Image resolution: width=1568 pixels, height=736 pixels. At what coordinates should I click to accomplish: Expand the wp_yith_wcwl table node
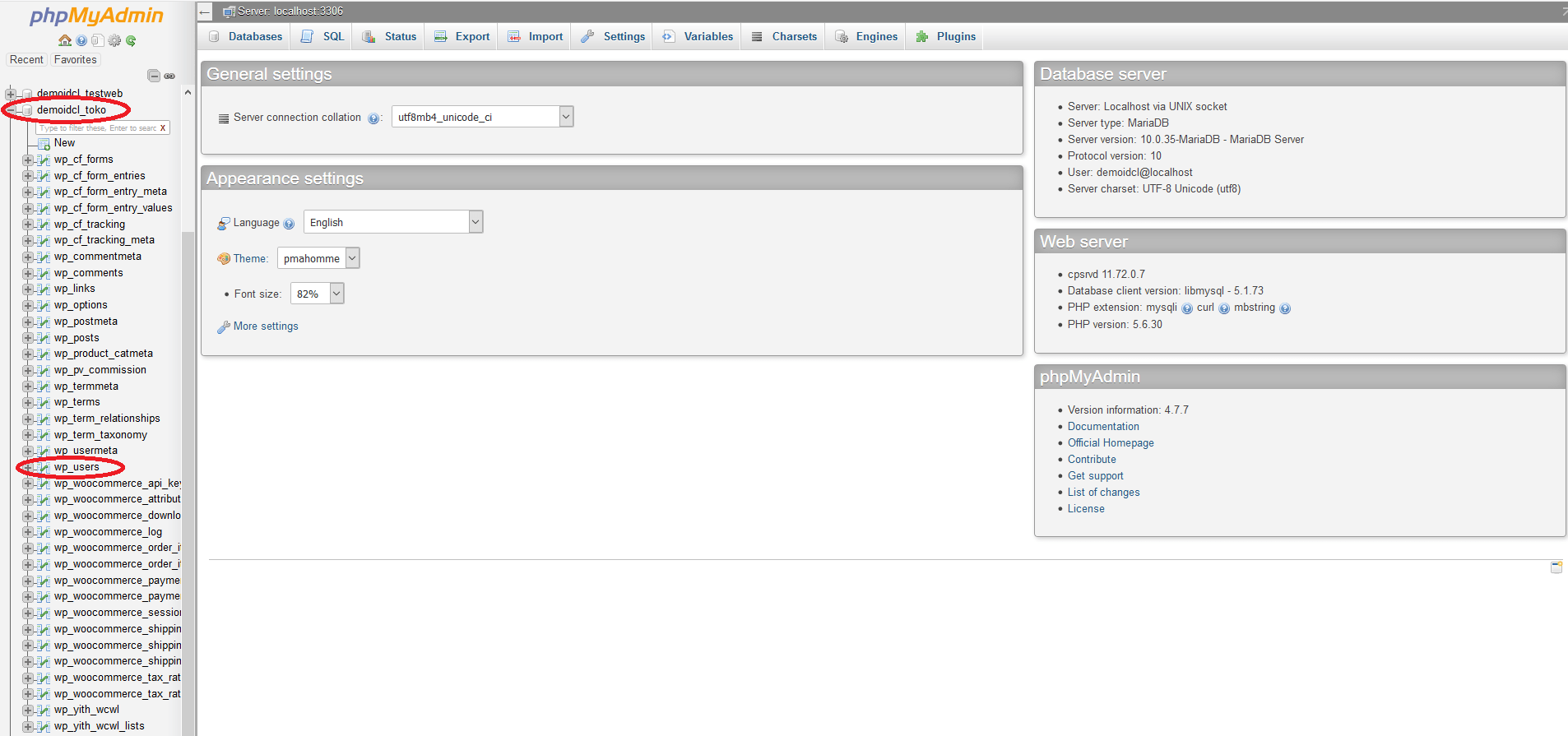point(28,710)
